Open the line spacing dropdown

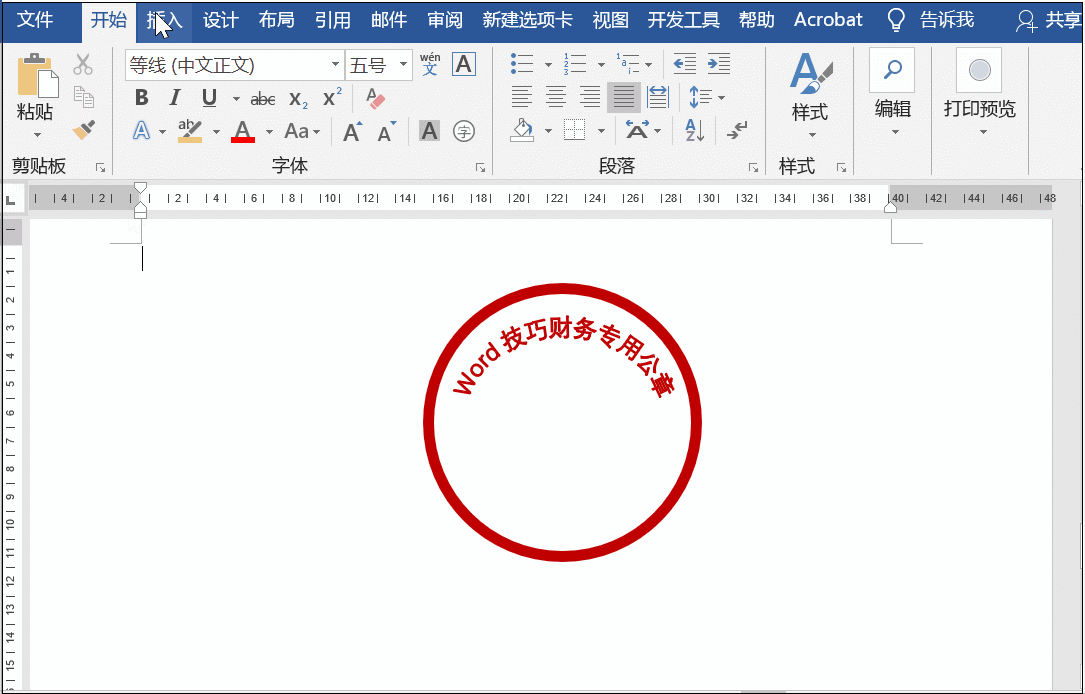[x=706, y=97]
